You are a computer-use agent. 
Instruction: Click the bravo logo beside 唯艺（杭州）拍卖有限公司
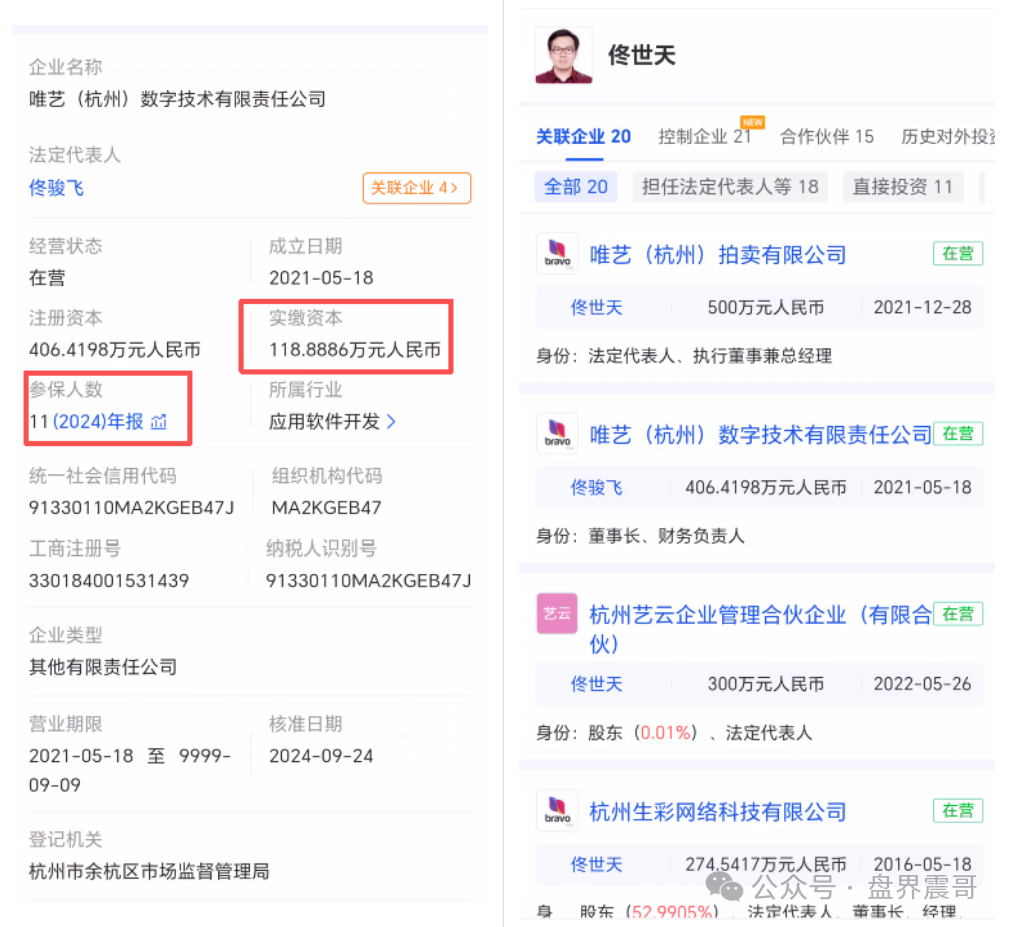556,253
